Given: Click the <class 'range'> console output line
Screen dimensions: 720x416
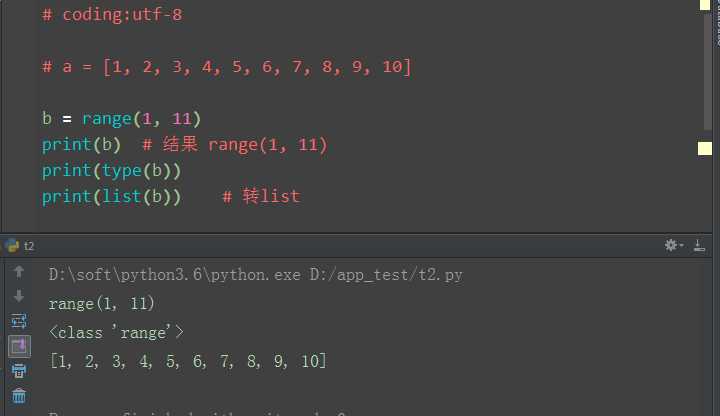Looking at the screenshot, I should coord(116,332).
